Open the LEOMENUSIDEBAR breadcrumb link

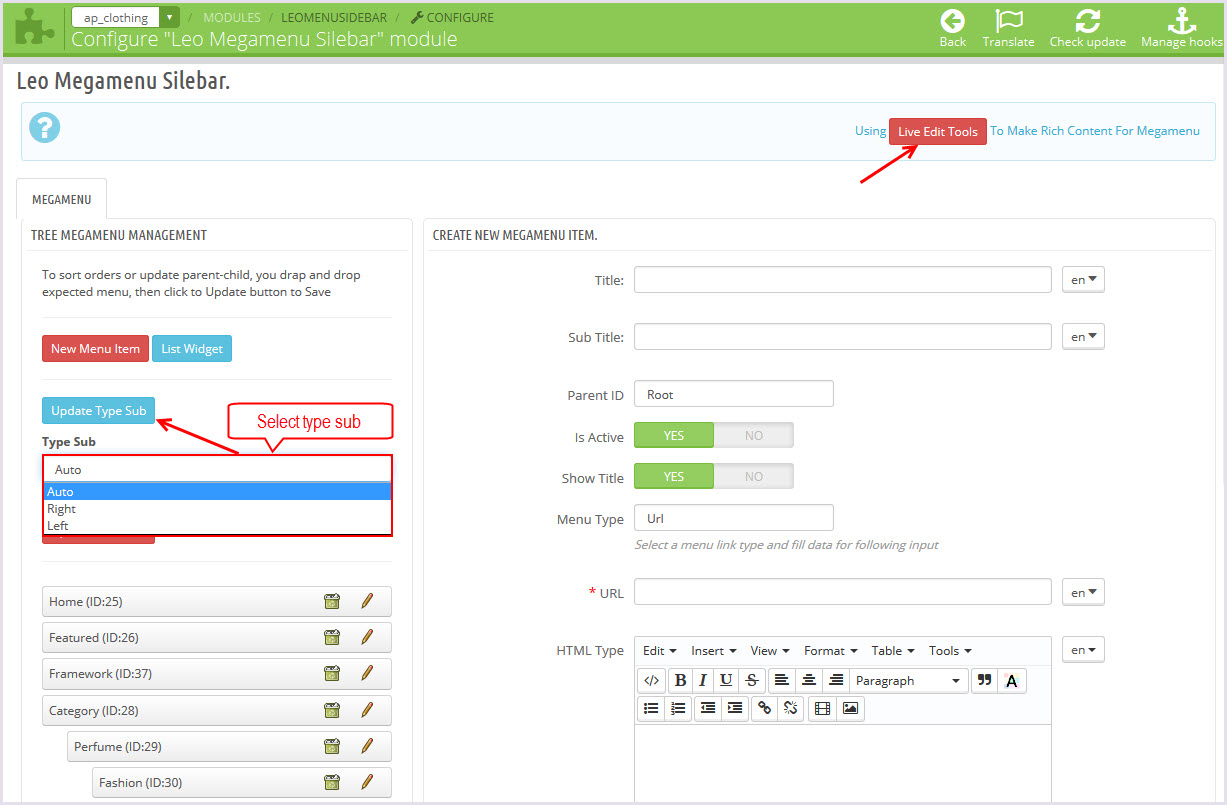(x=334, y=17)
